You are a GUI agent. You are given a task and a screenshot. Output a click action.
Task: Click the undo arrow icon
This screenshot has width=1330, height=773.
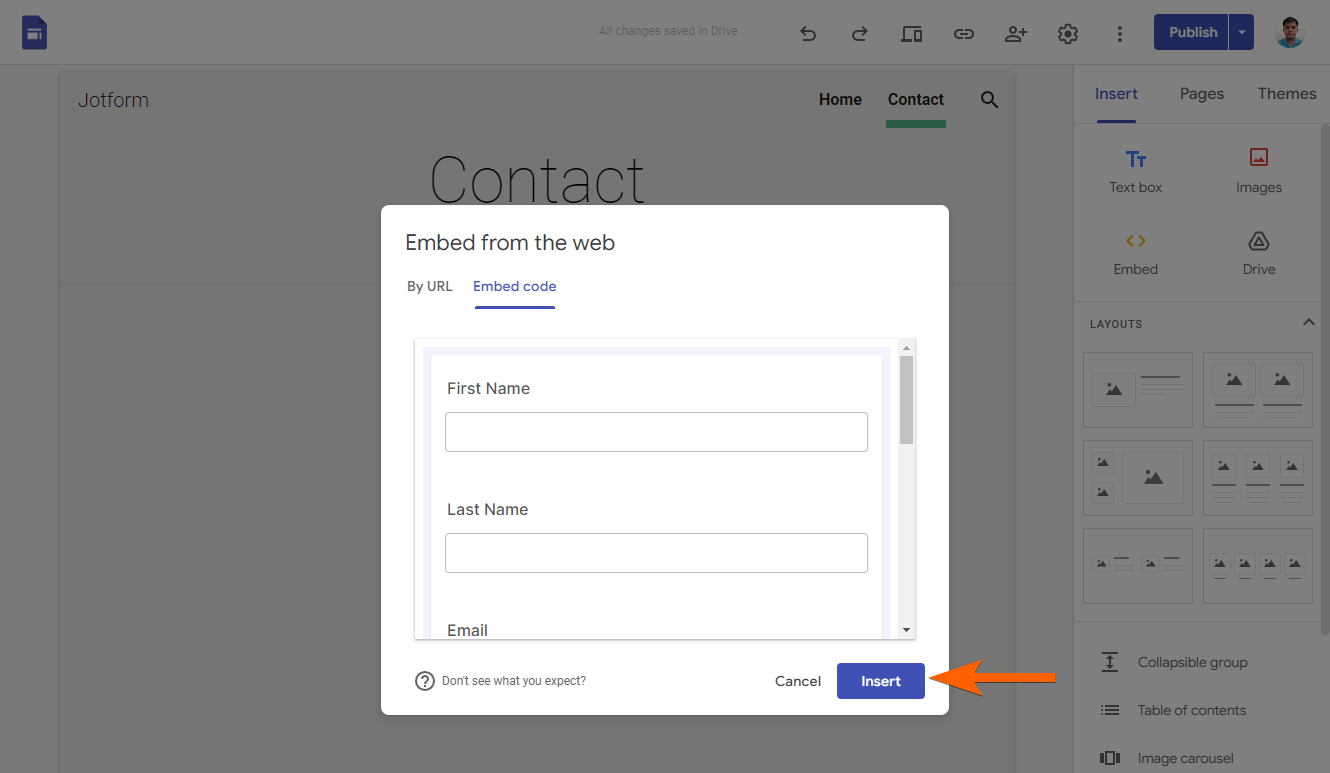tap(808, 34)
